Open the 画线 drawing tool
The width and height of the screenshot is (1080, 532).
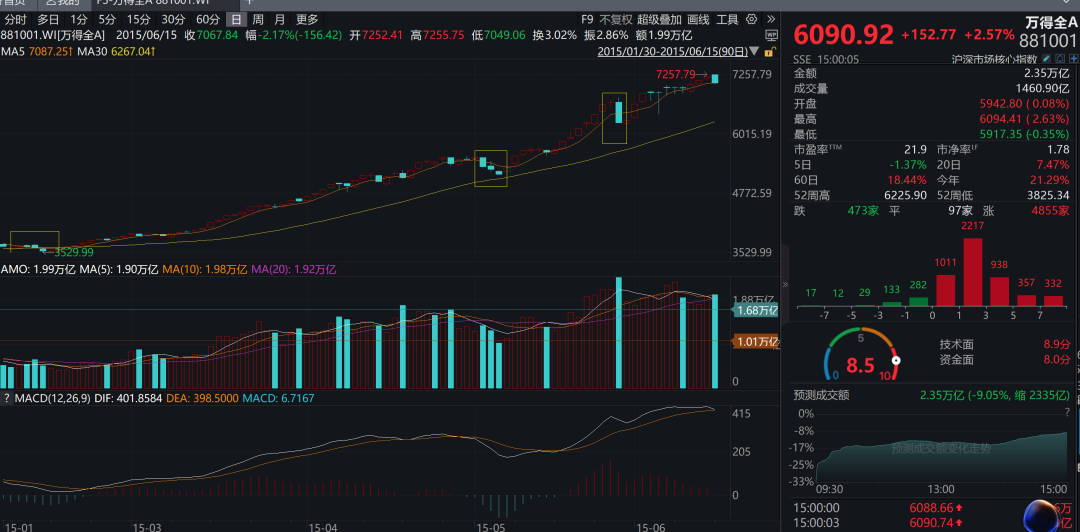click(x=699, y=19)
